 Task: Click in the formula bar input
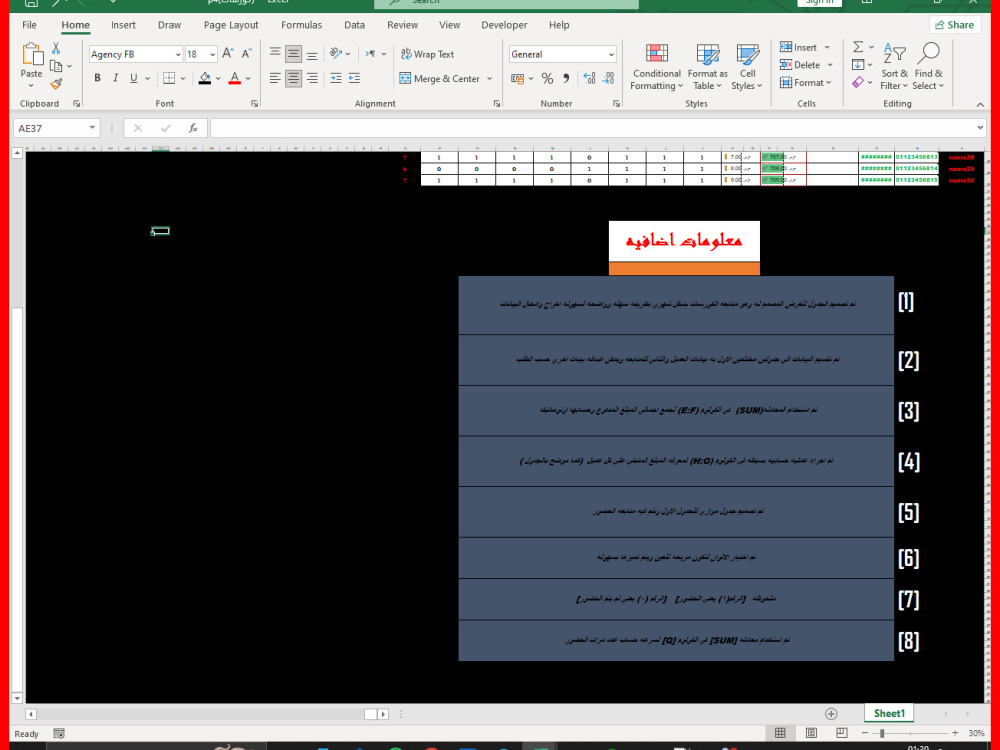point(592,128)
